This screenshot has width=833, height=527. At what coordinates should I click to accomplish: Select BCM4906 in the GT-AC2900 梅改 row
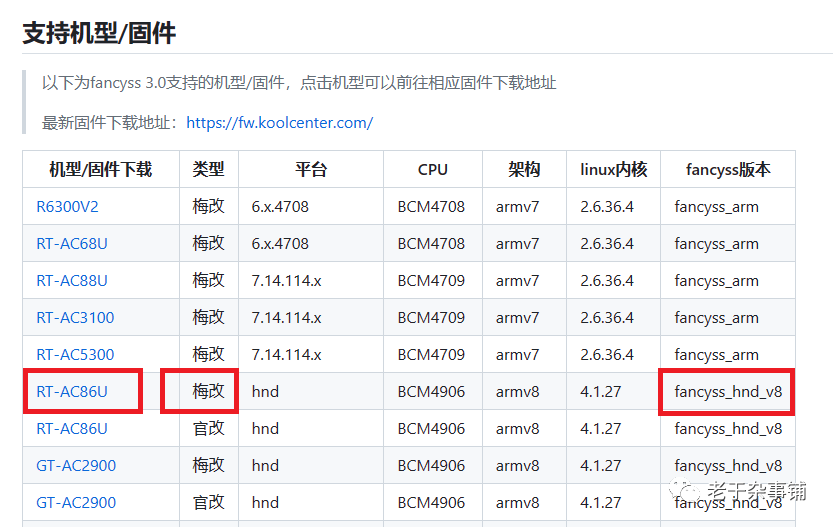(431, 465)
